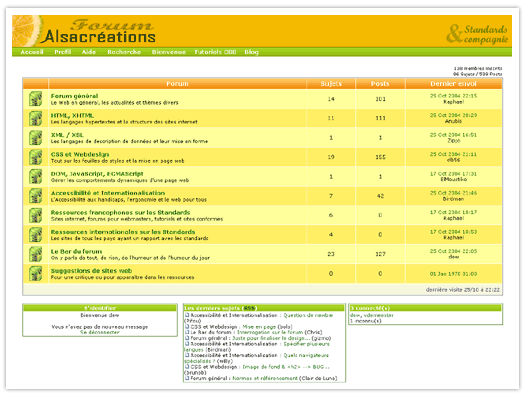Open Suggestions de sites web link
The height and width of the screenshot is (396, 525).
point(91,271)
